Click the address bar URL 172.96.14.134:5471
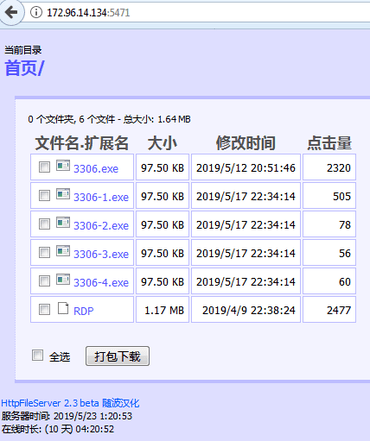The height and width of the screenshot is (441, 370). pos(88,13)
